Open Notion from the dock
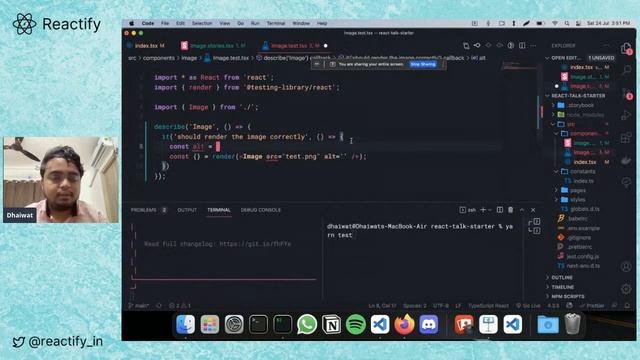 tap(331, 324)
